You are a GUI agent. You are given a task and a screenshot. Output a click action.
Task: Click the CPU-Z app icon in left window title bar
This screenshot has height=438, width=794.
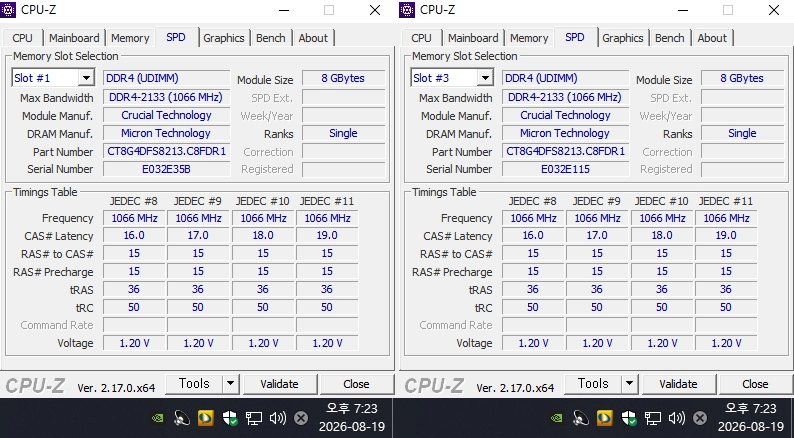8,10
